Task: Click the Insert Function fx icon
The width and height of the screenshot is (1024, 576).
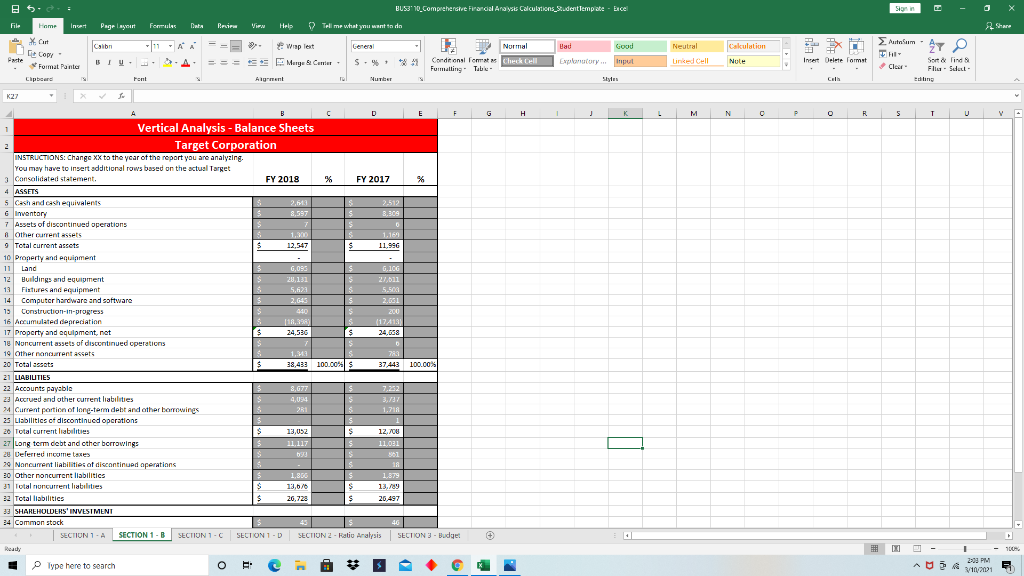Action: 121,96
